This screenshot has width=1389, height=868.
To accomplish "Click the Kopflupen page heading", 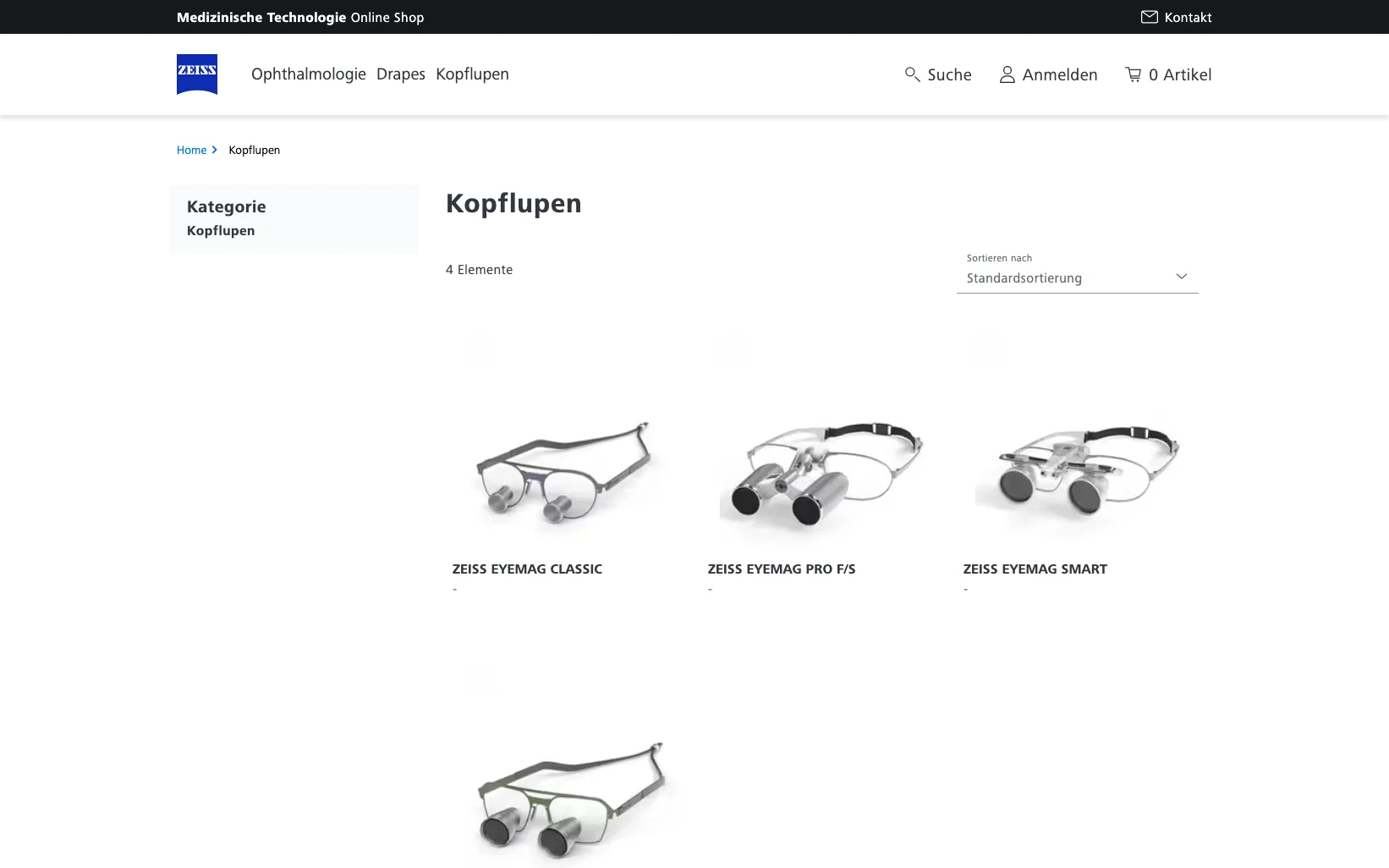I will [513, 203].
